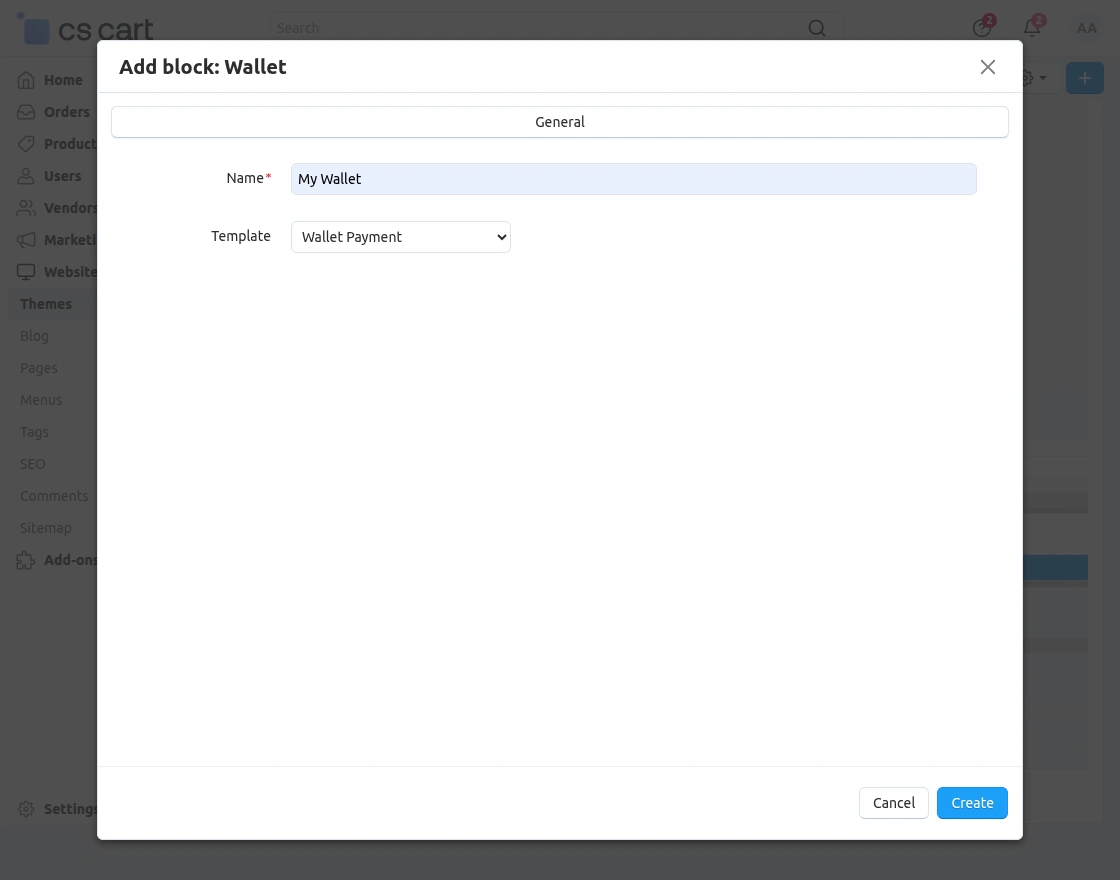Click the search magnifier icon
Image resolution: width=1120 pixels, height=880 pixels.
point(817,28)
